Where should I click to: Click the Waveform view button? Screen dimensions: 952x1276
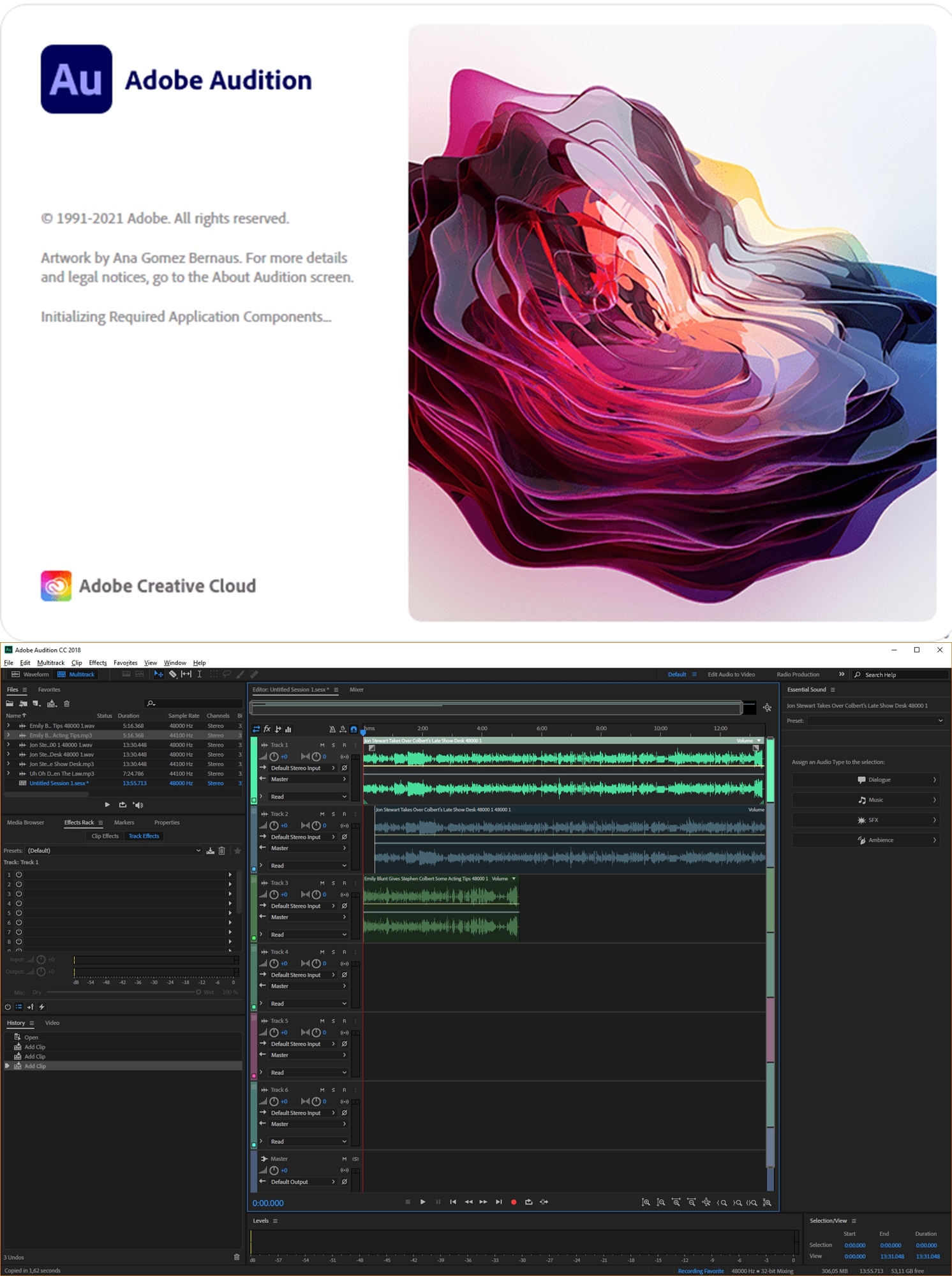click(30, 674)
